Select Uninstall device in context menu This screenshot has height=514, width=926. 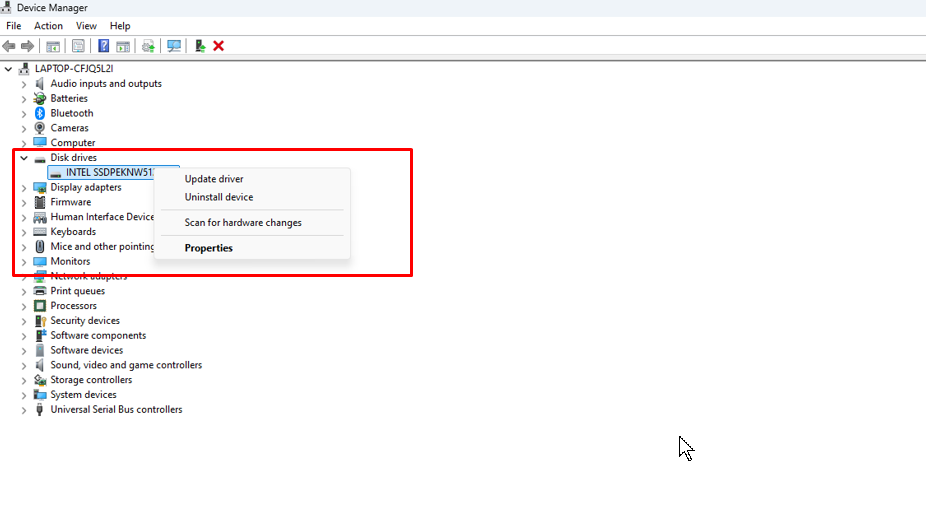click(219, 197)
